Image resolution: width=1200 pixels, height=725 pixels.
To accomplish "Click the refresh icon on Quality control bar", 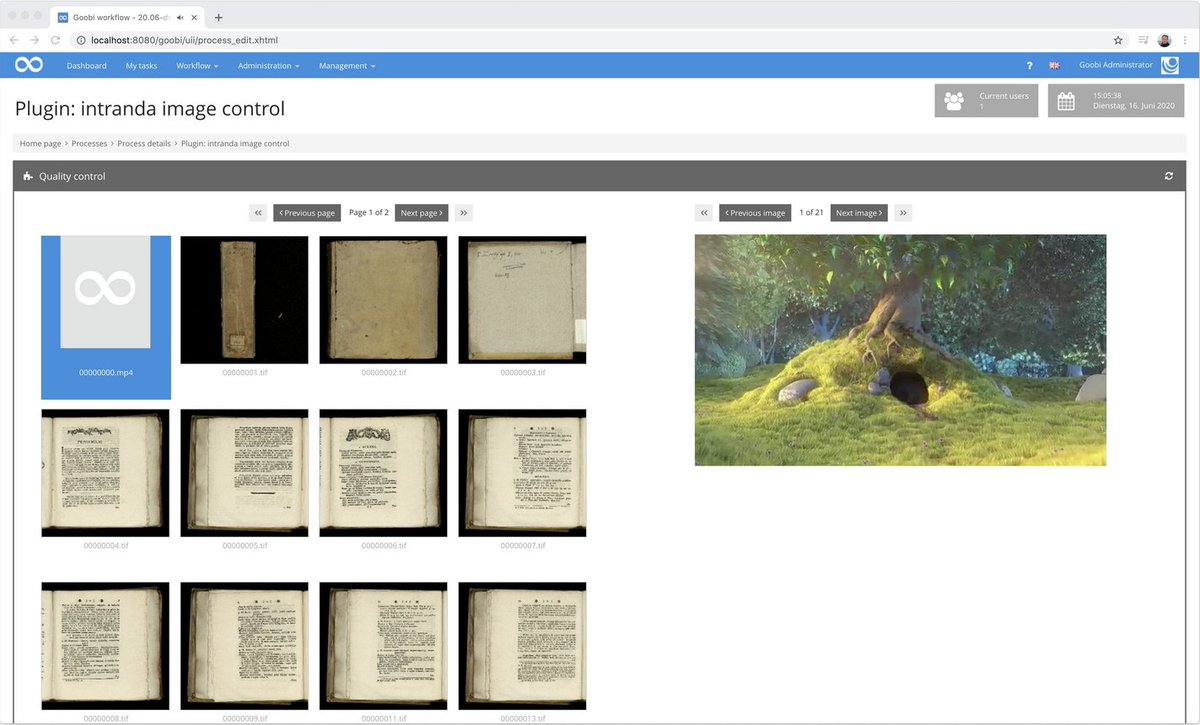I will (x=1168, y=175).
